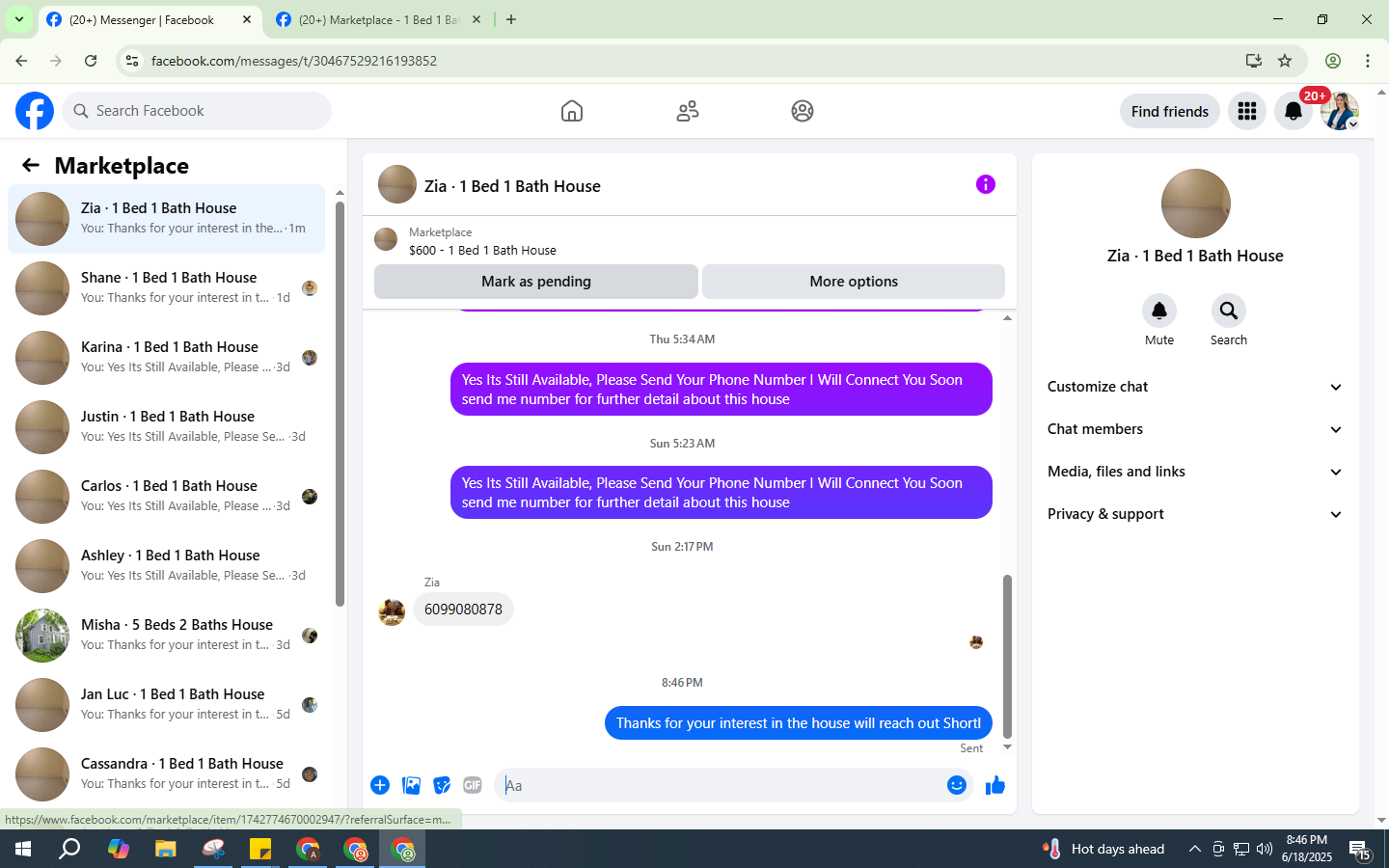Click the chat messages scrollbar thumb
1389x868 pixels.
[1007, 656]
